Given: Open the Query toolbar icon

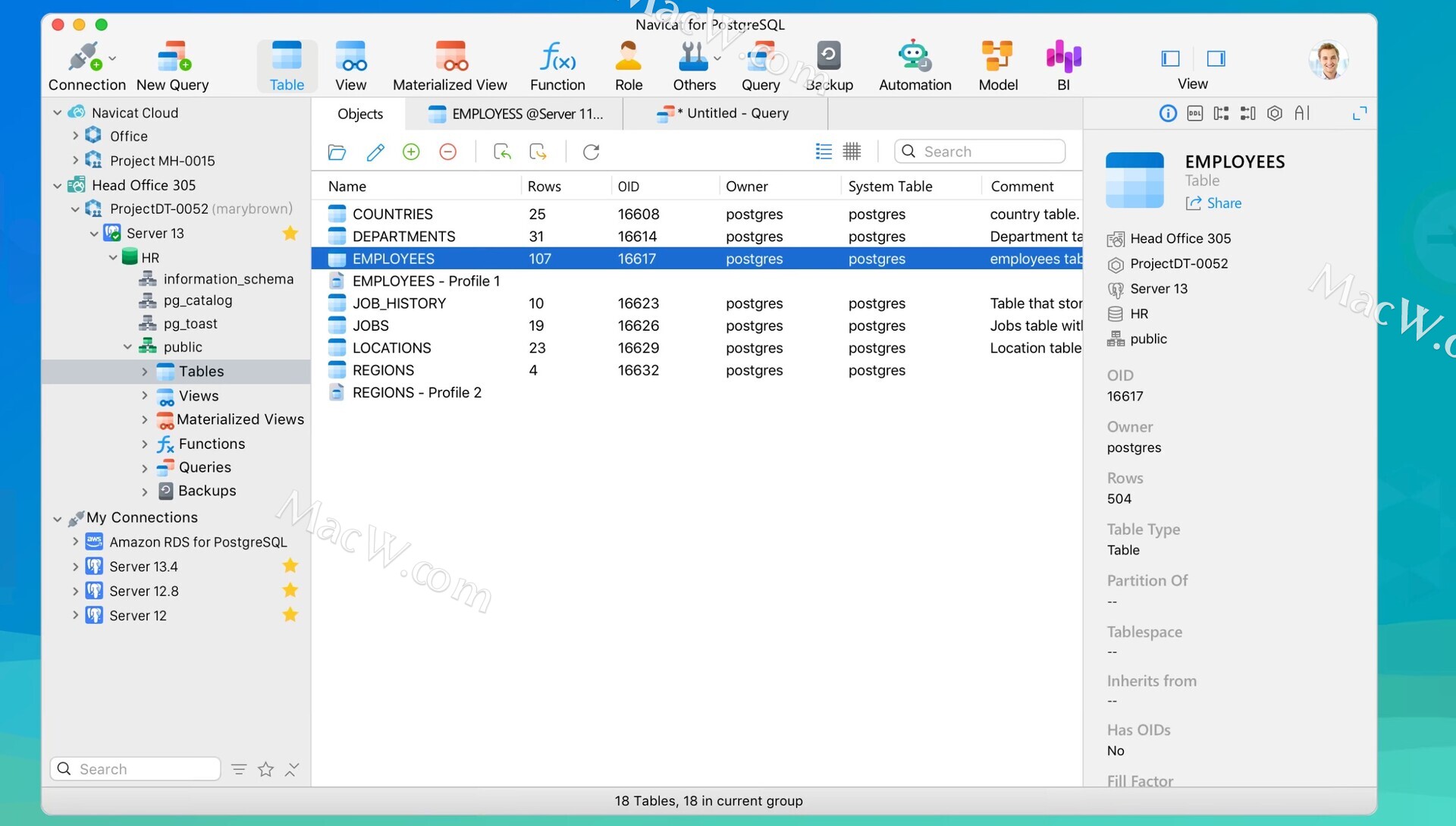Looking at the screenshot, I should coord(761,67).
